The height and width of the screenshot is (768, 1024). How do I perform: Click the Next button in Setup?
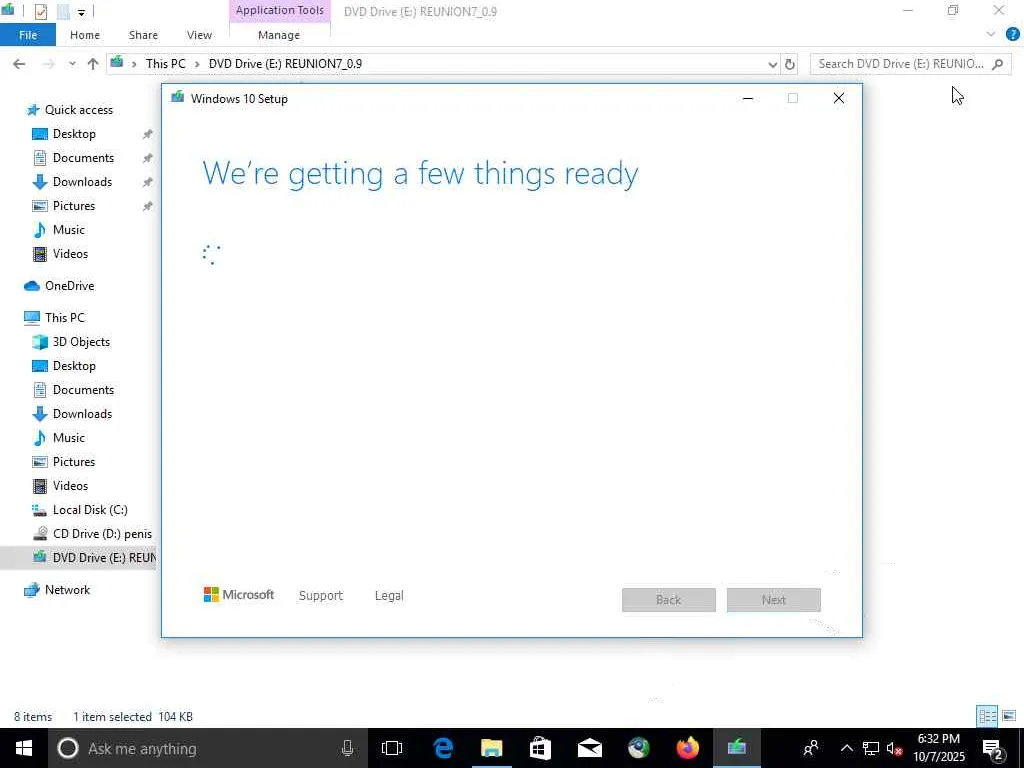click(774, 600)
